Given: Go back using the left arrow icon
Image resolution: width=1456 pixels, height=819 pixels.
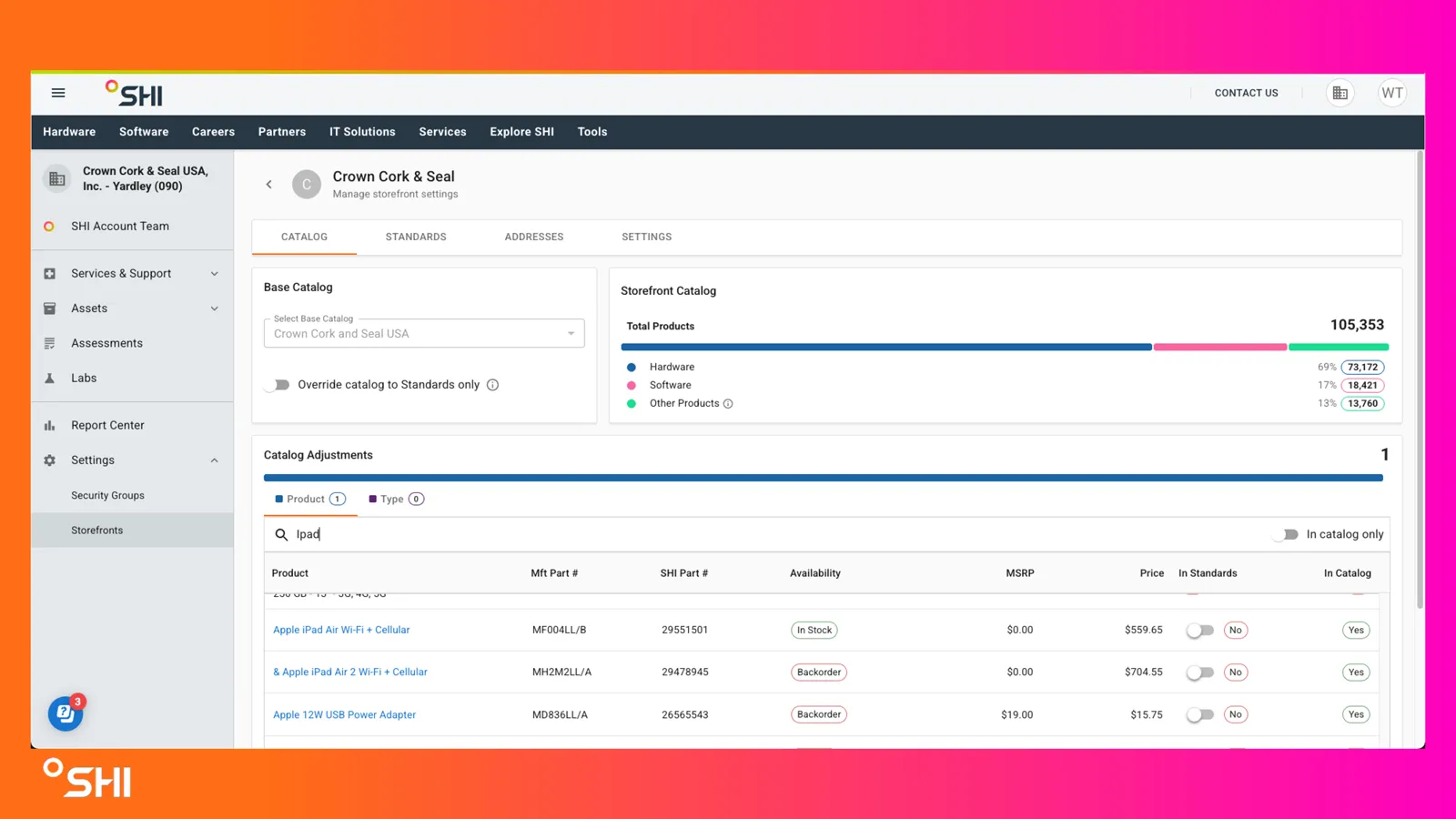Looking at the screenshot, I should click(269, 185).
